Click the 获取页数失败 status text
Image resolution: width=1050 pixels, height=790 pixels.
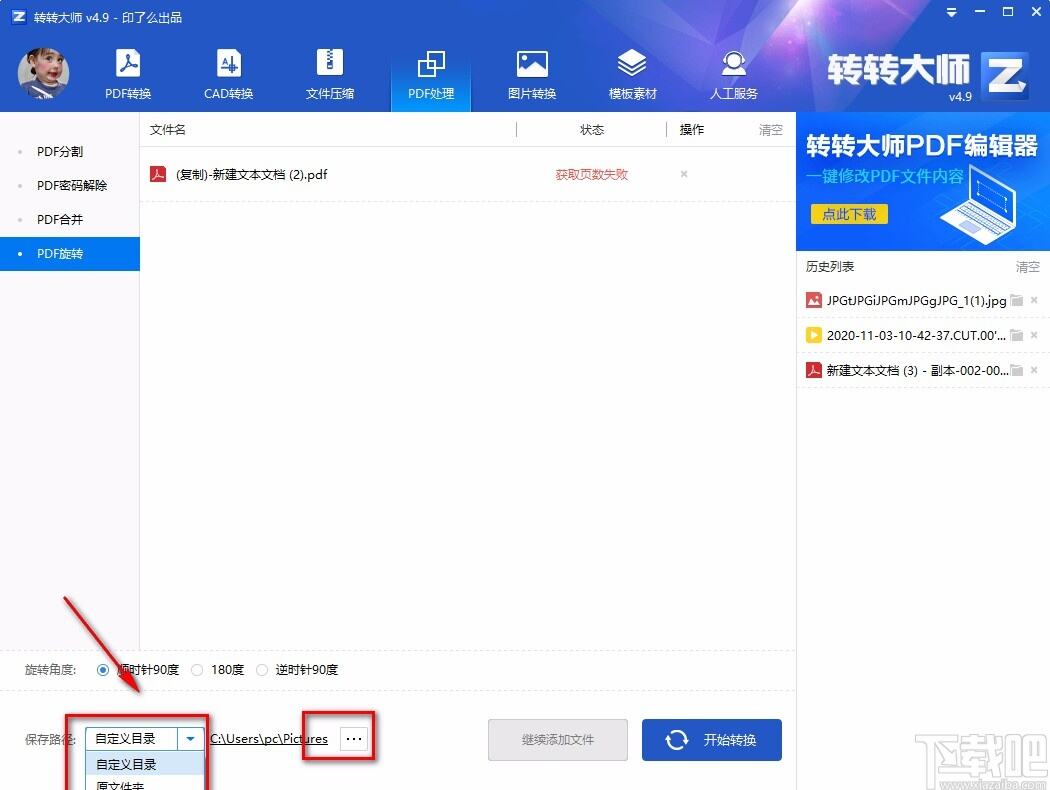(591, 175)
